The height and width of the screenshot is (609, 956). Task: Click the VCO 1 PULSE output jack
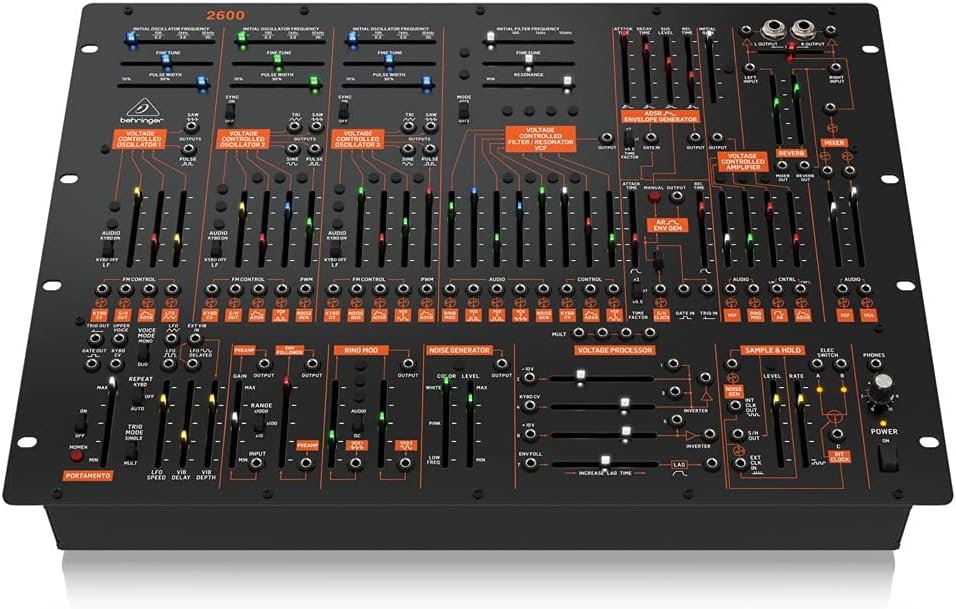[189, 149]
